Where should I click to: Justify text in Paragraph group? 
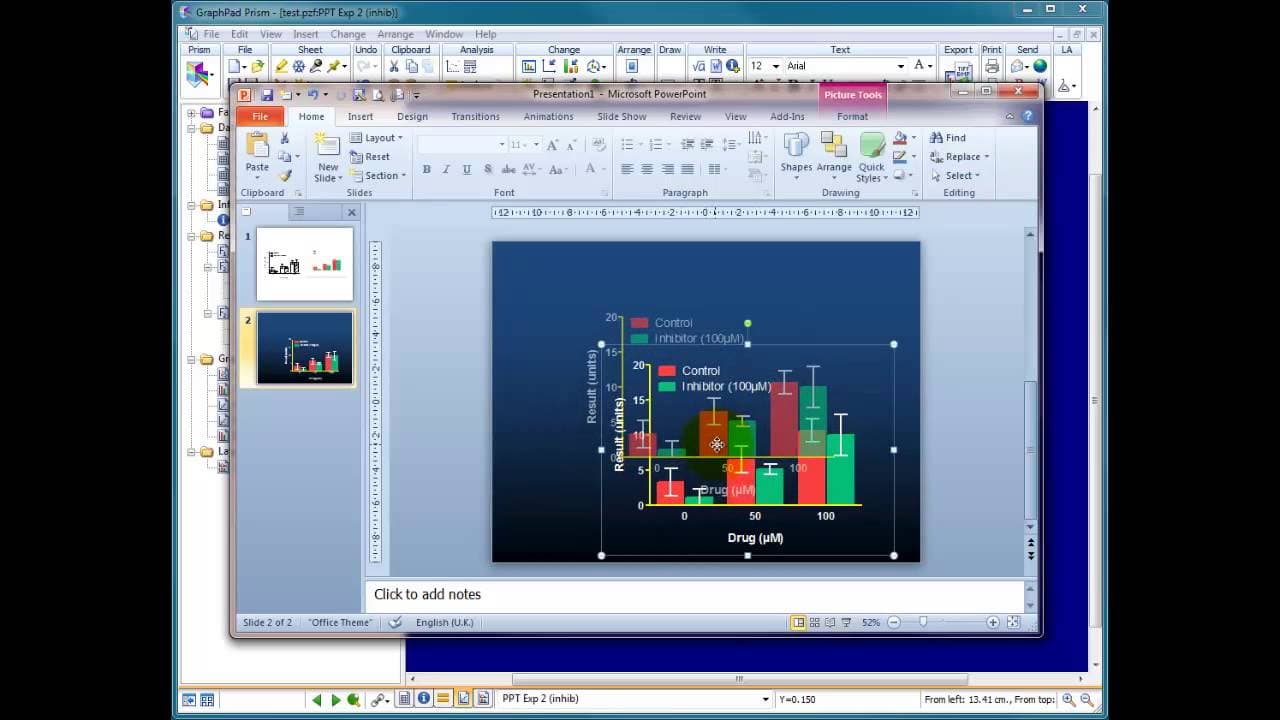(x=687, y=170)
